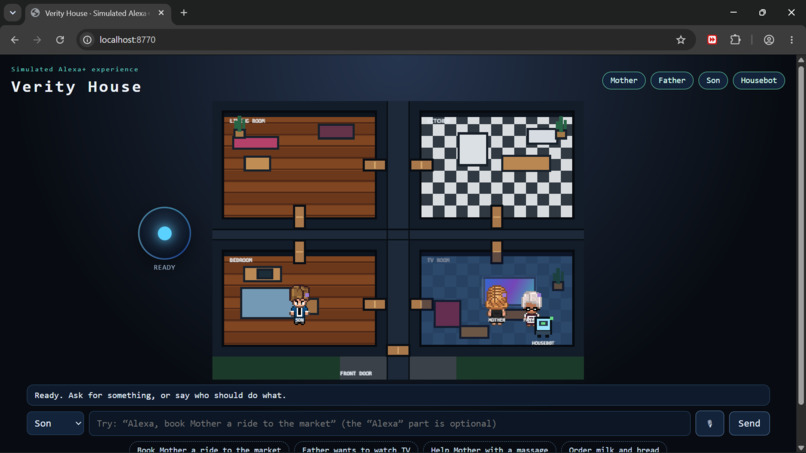View site information for localhost

(x=87, y=40)
